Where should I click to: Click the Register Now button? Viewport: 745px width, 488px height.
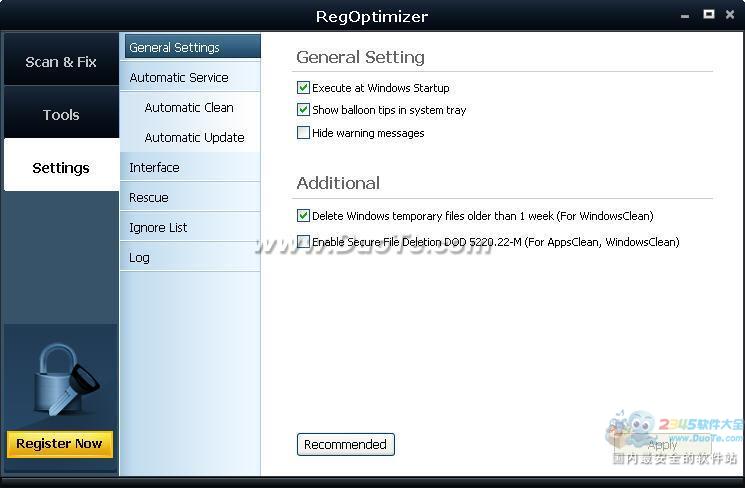(60, 443)
